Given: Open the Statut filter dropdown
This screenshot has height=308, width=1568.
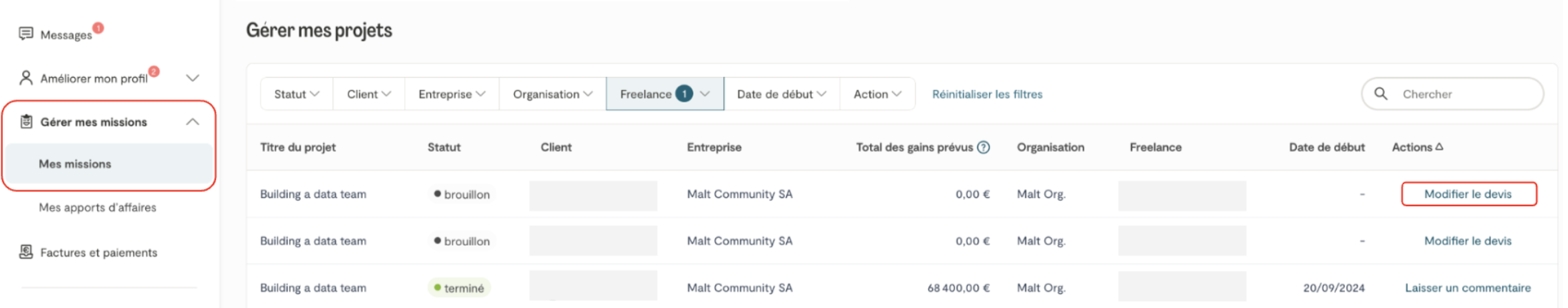Looking at the screenshot, I should (x=297, y=94).
